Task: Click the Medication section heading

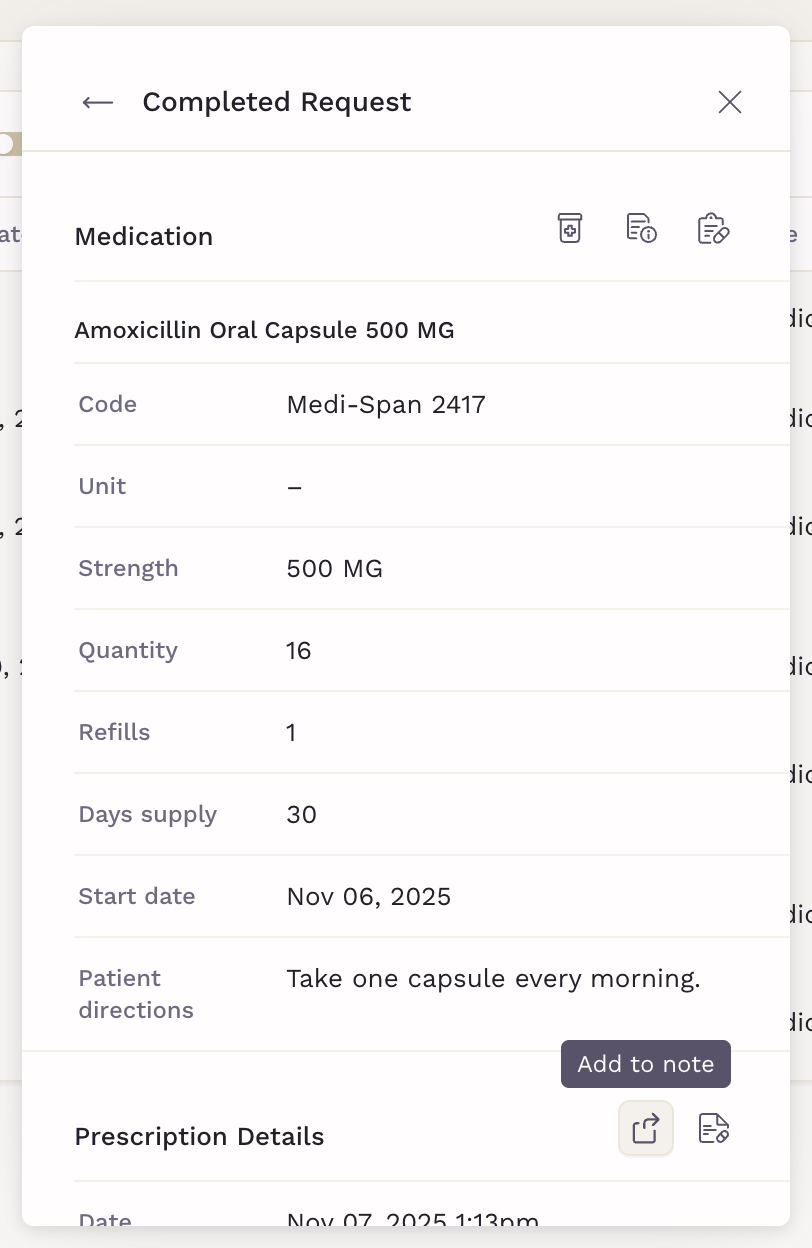Action: click(144, 237)
